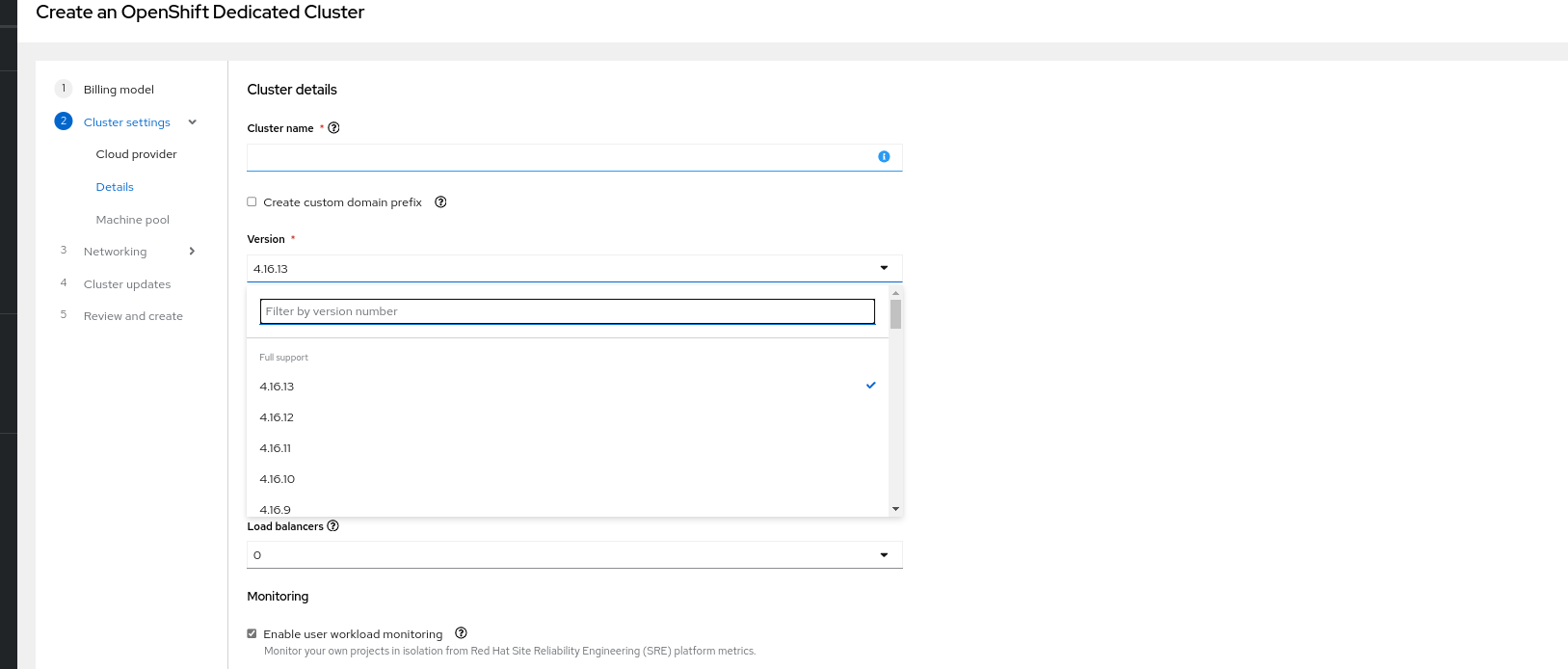Image resolution: width=1568 pixels, height=669 pixels.
Task: Click the Monitoring section heading
Action: 278,597
